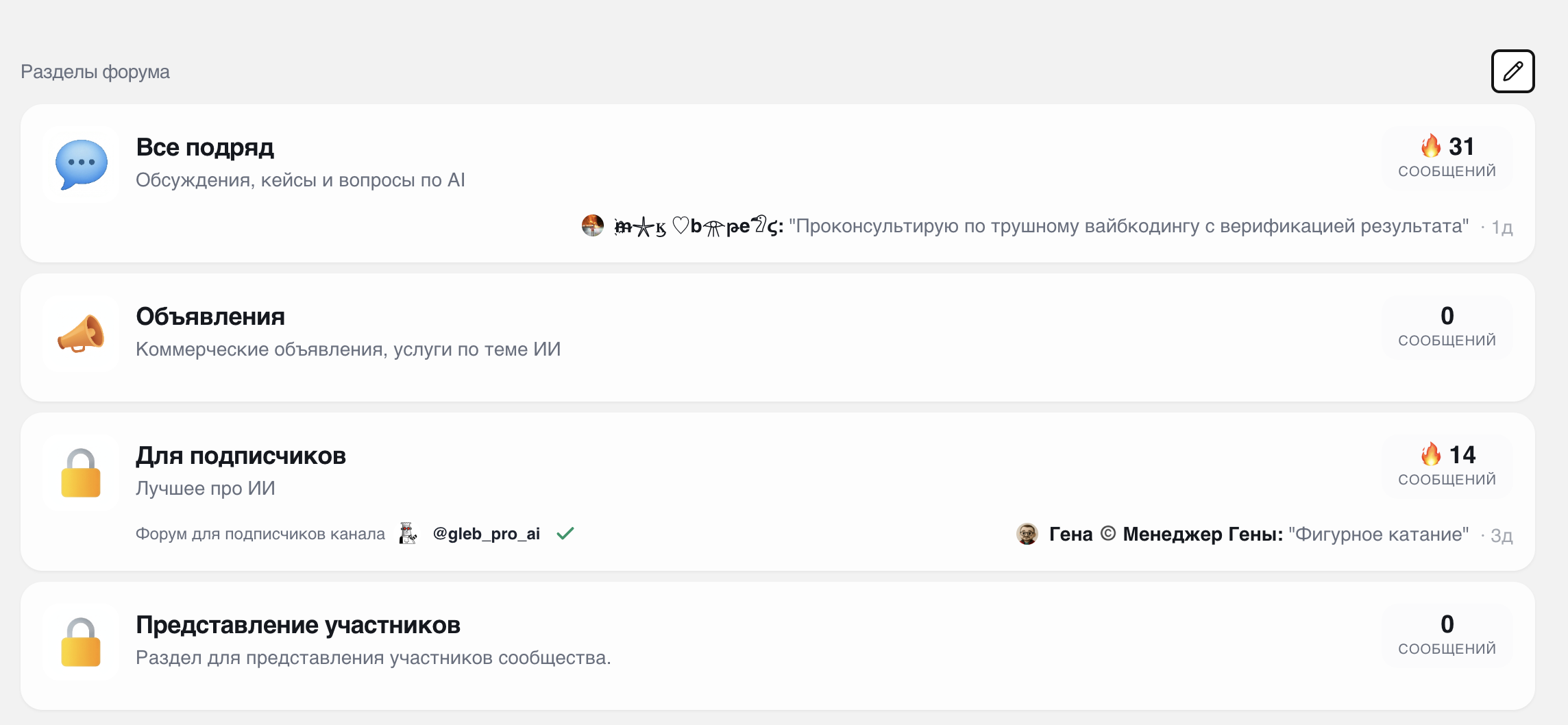Image resolution: width=1568 pixels, height=725 pixels.
Task: Open the @gleb_pro_ai channel link
Action: [485, 533]
